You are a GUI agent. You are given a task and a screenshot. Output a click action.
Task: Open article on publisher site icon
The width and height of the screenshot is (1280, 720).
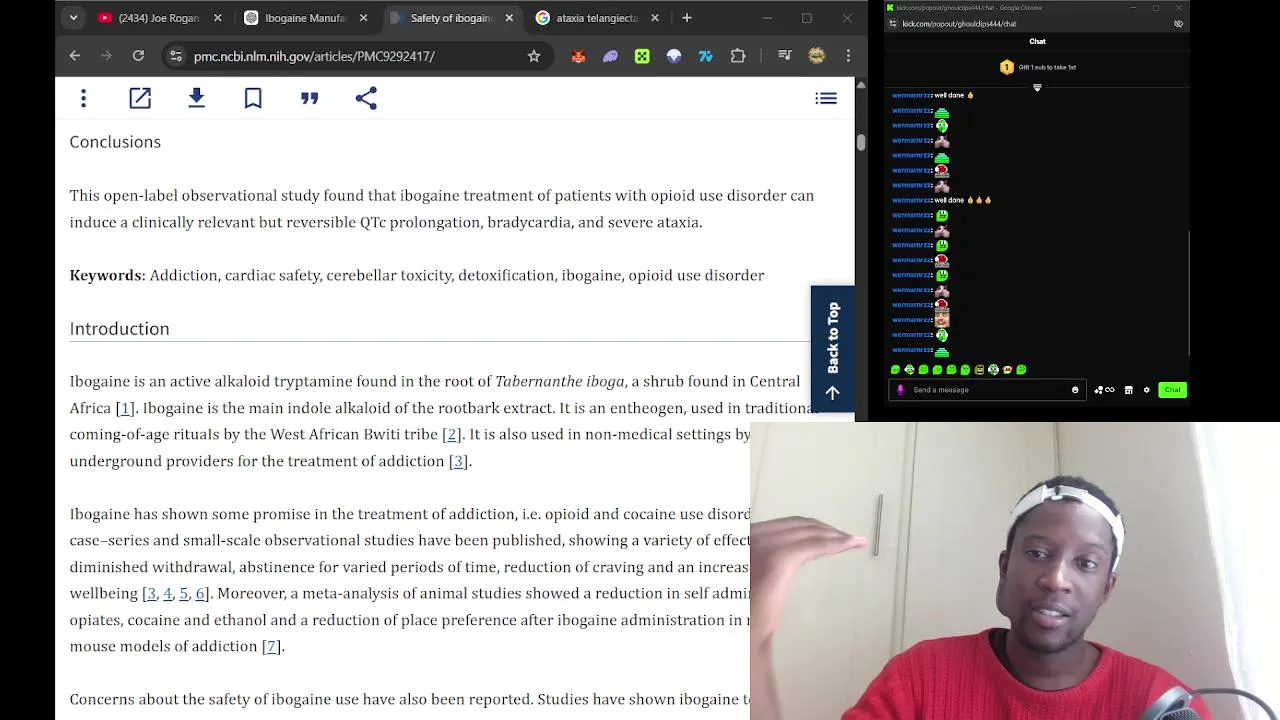140,98
